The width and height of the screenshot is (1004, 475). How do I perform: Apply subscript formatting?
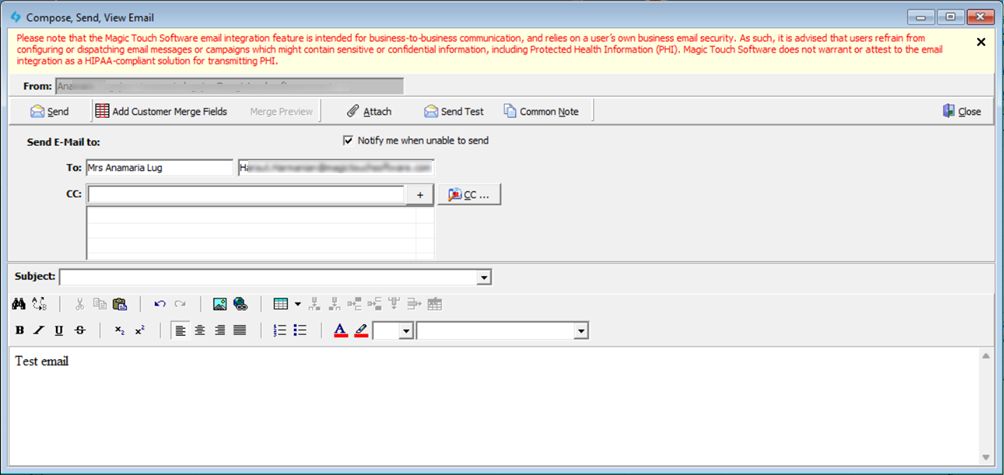(120, 330)
